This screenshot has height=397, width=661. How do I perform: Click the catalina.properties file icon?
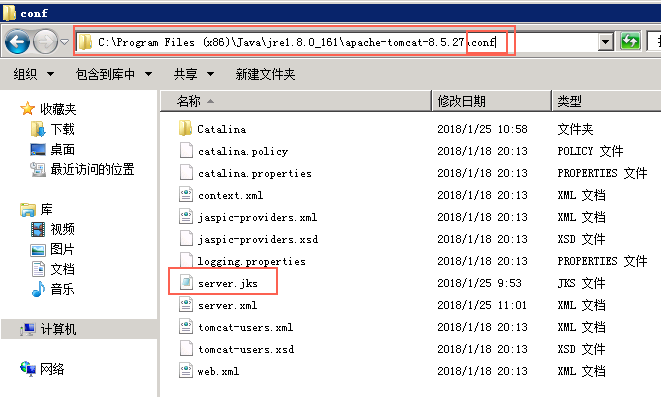click(186, 172)
